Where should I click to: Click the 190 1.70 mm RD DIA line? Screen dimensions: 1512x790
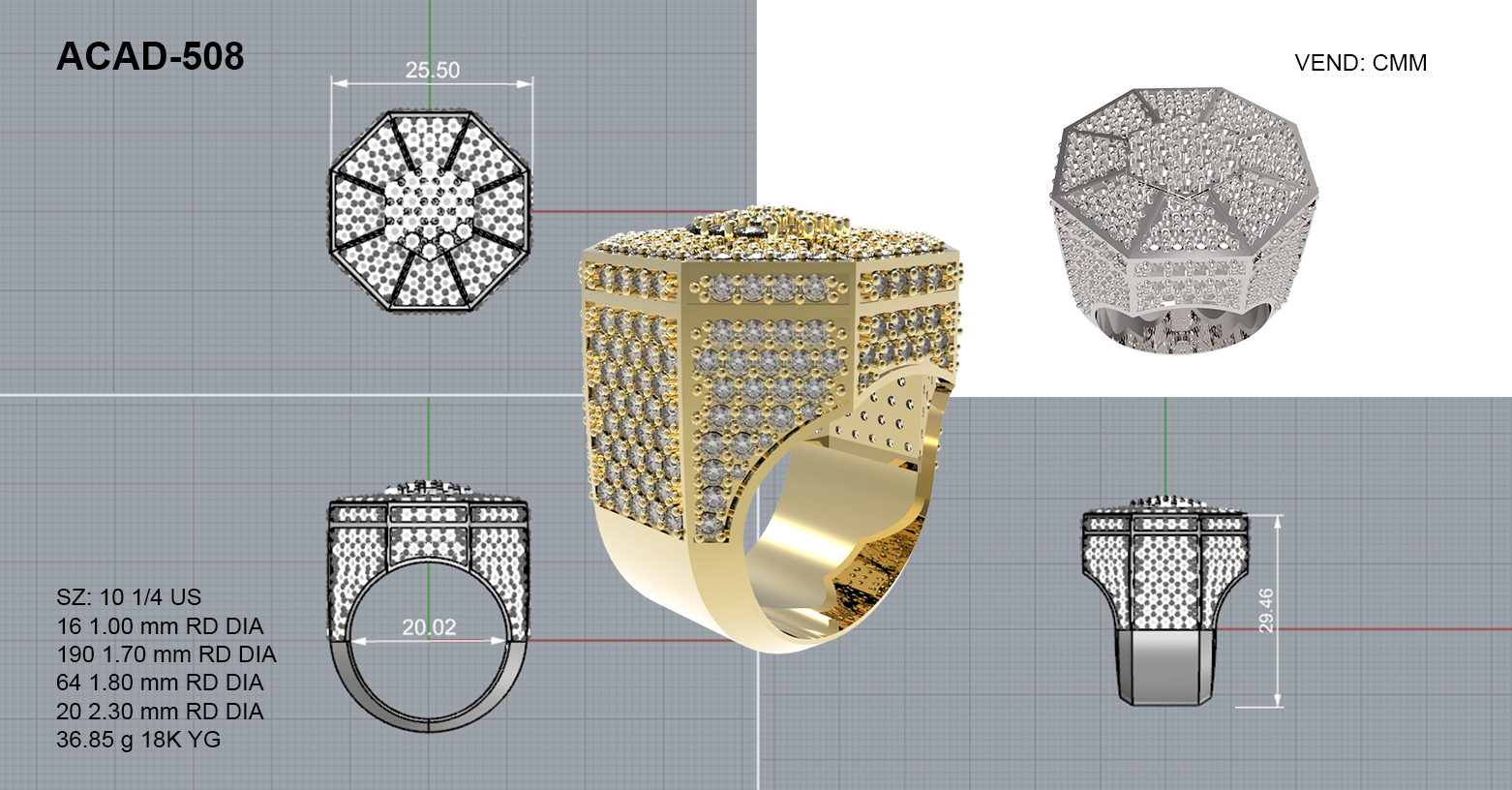166,654
